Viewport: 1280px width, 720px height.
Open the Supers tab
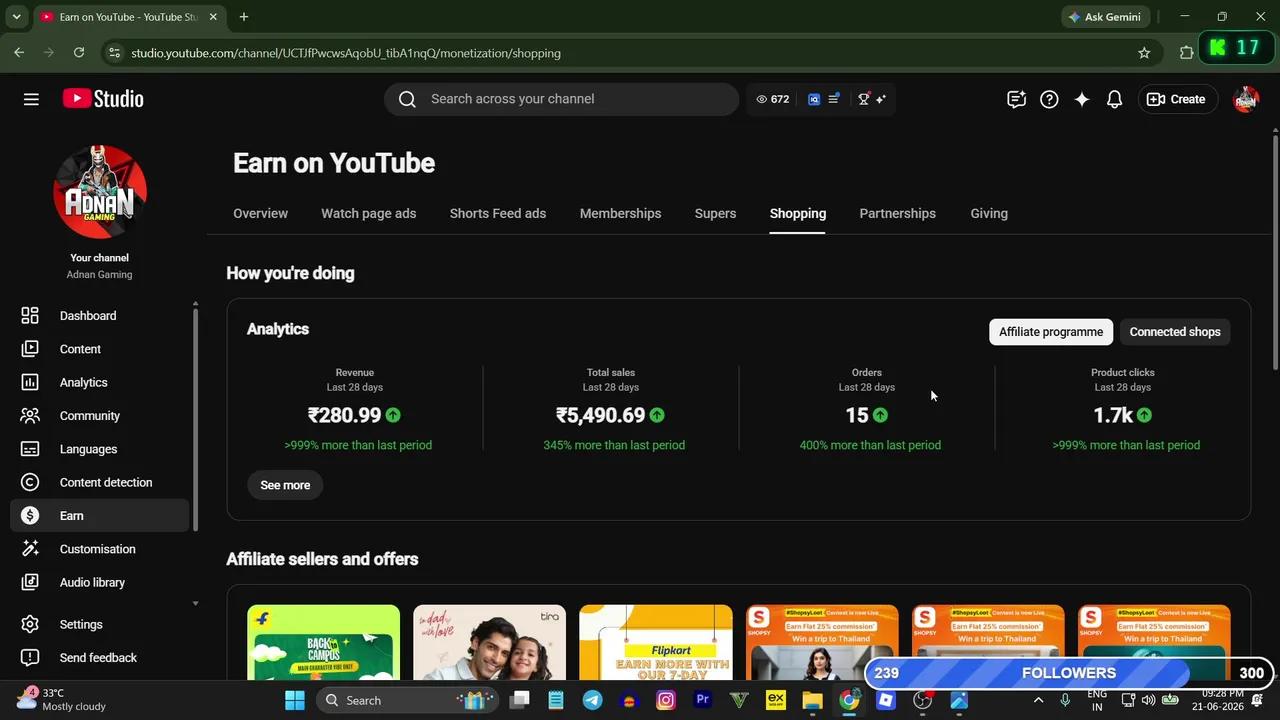[x=715, y=213]
